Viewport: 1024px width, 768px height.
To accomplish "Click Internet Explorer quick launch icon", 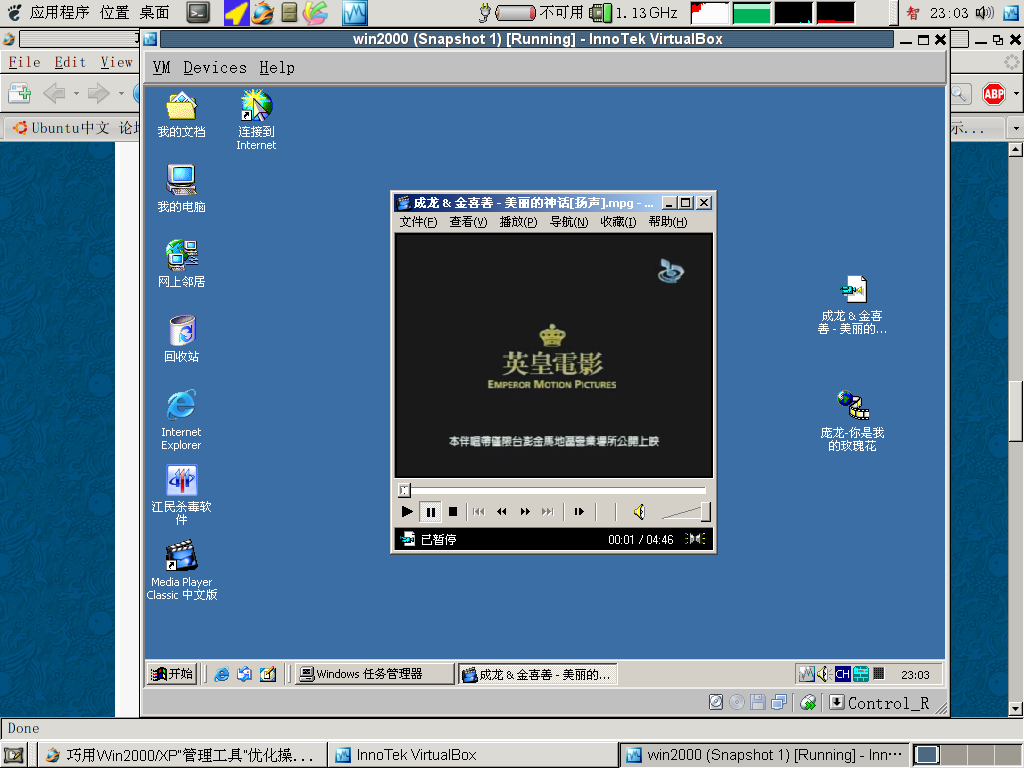I will (x=222, y=674).
